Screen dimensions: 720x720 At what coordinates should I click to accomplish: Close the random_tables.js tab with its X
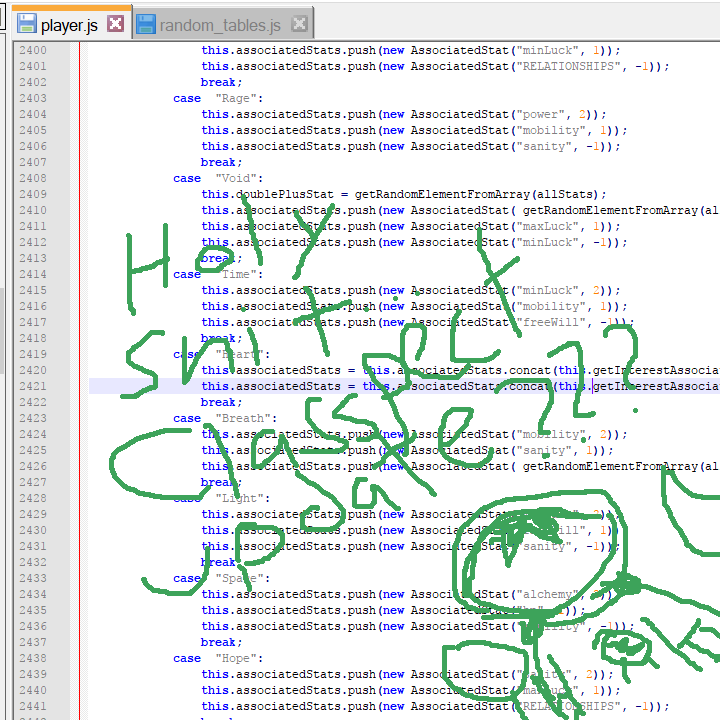pyautogui.click(x=300, y=24)
